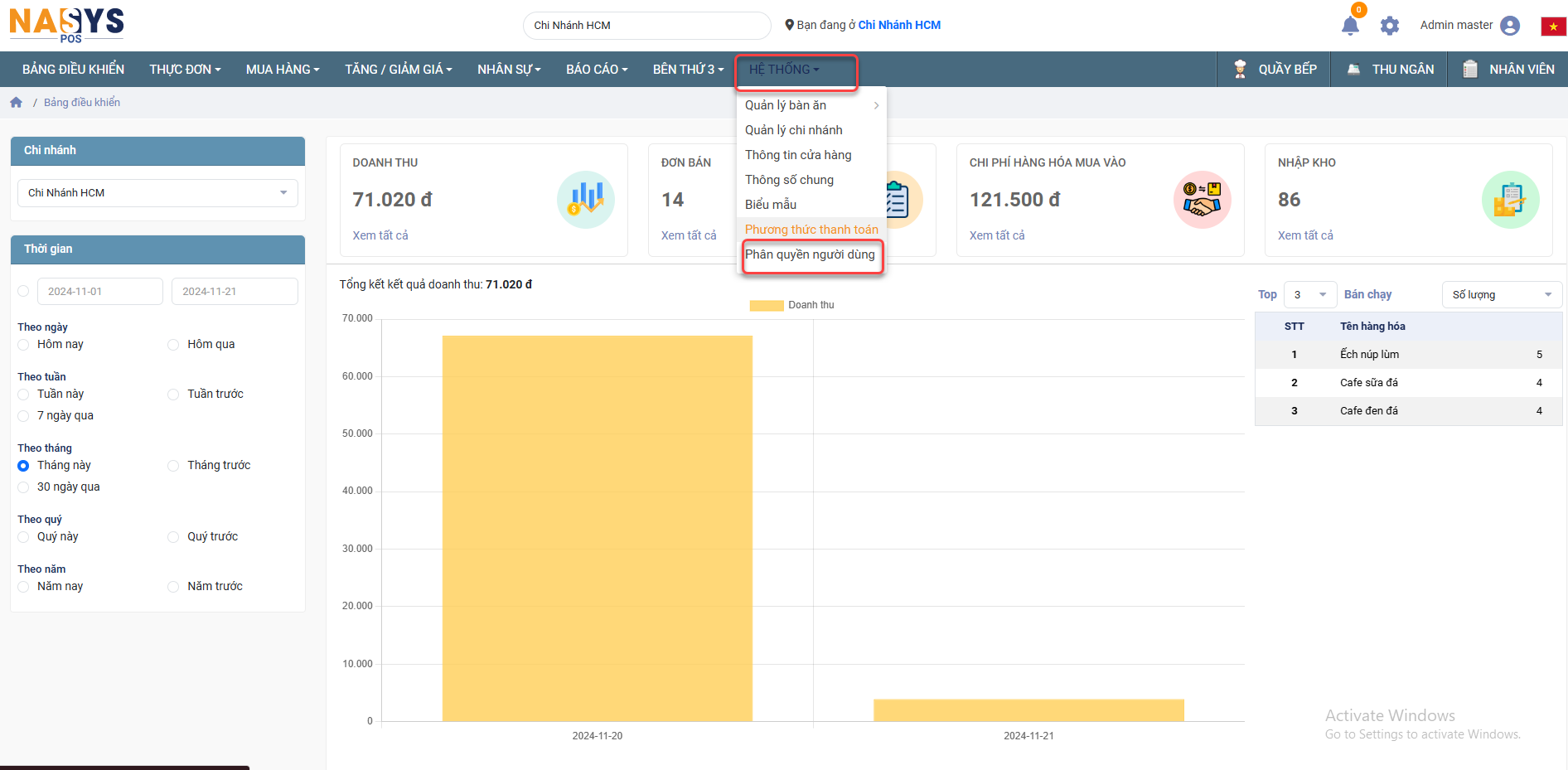Image resolution: width=1568 pixels, height=770 pixels.
Task: Click the end date field 2024-11-21
Action: click(235, 292)
